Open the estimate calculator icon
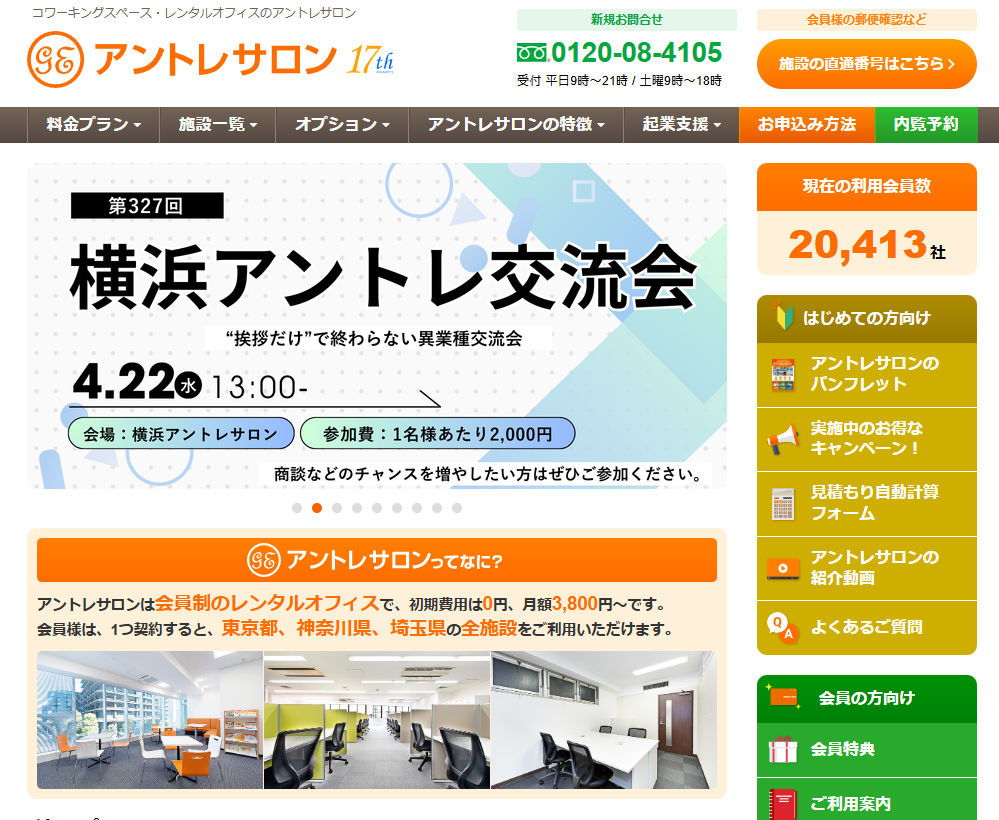Screen dimensions: 999x820 782,503
